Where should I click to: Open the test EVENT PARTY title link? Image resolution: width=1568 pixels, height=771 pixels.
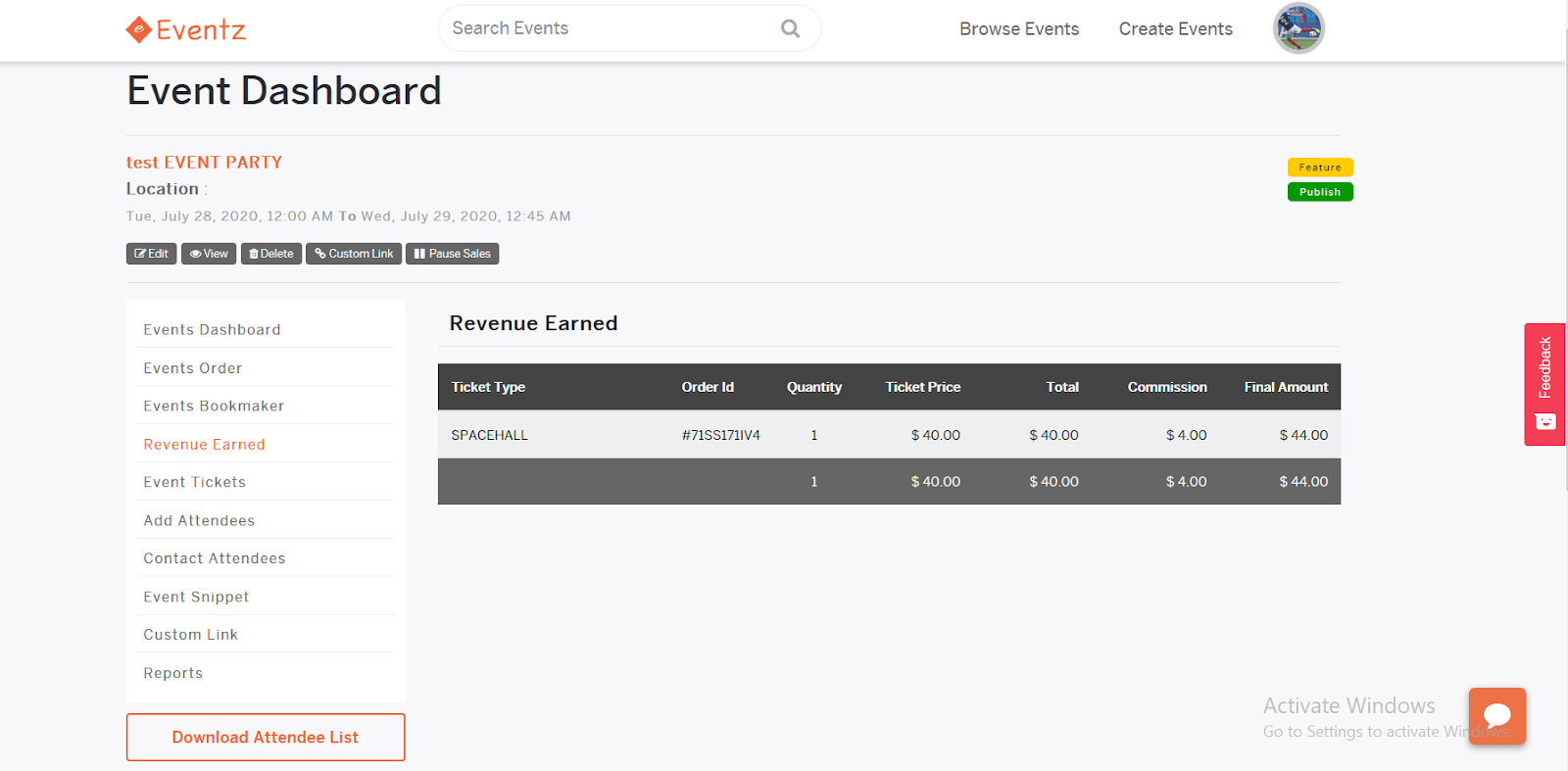(x=204, y=163)
